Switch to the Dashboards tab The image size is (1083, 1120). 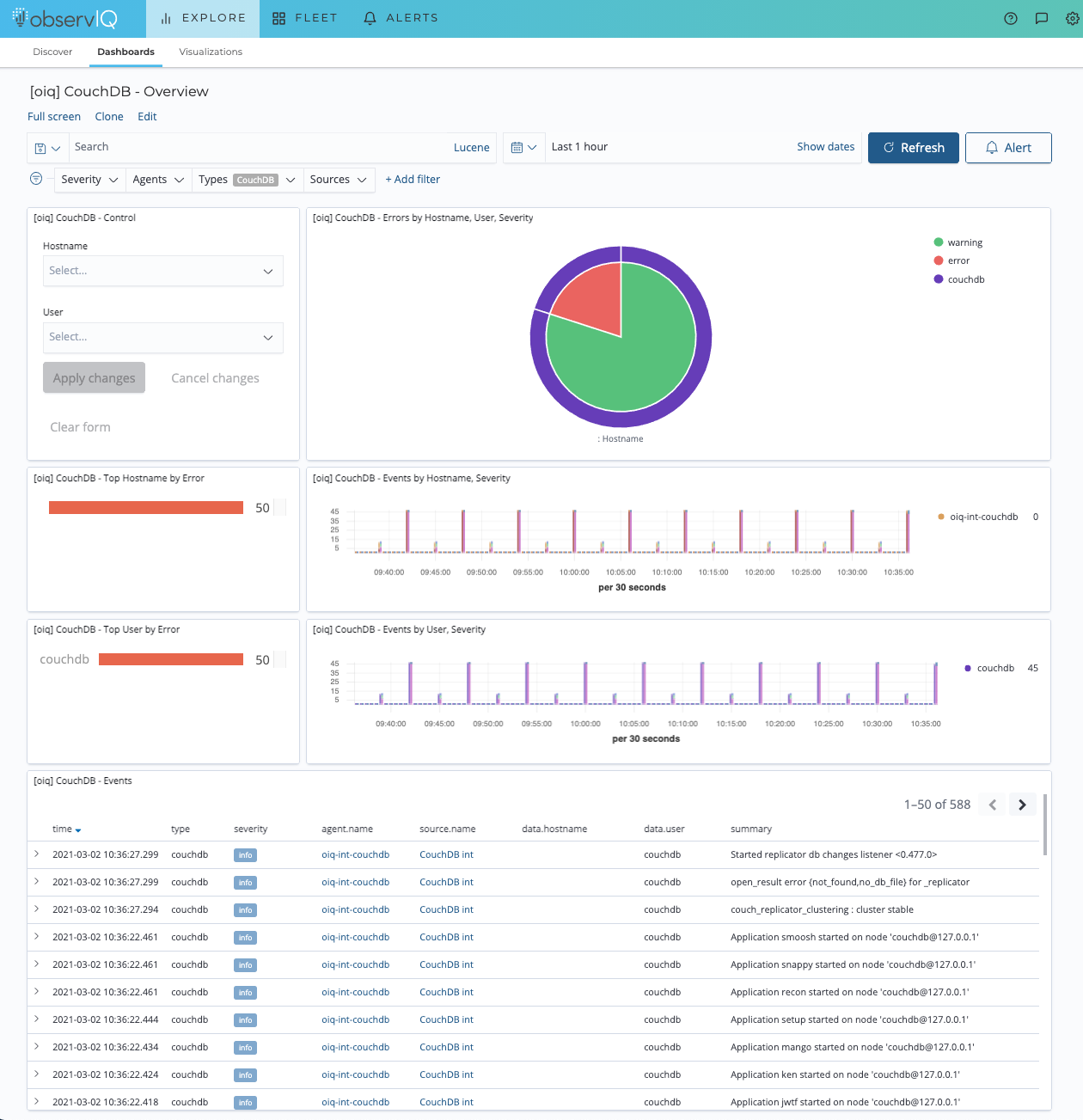click(125, 52)
